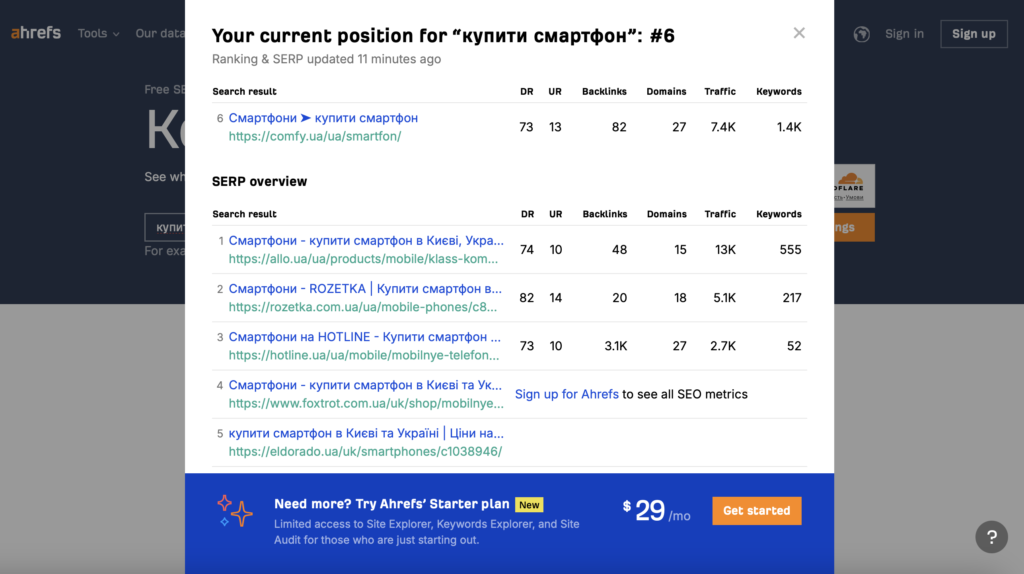
Task: Click the Ahrefs logo
Action: click(36, 33)
